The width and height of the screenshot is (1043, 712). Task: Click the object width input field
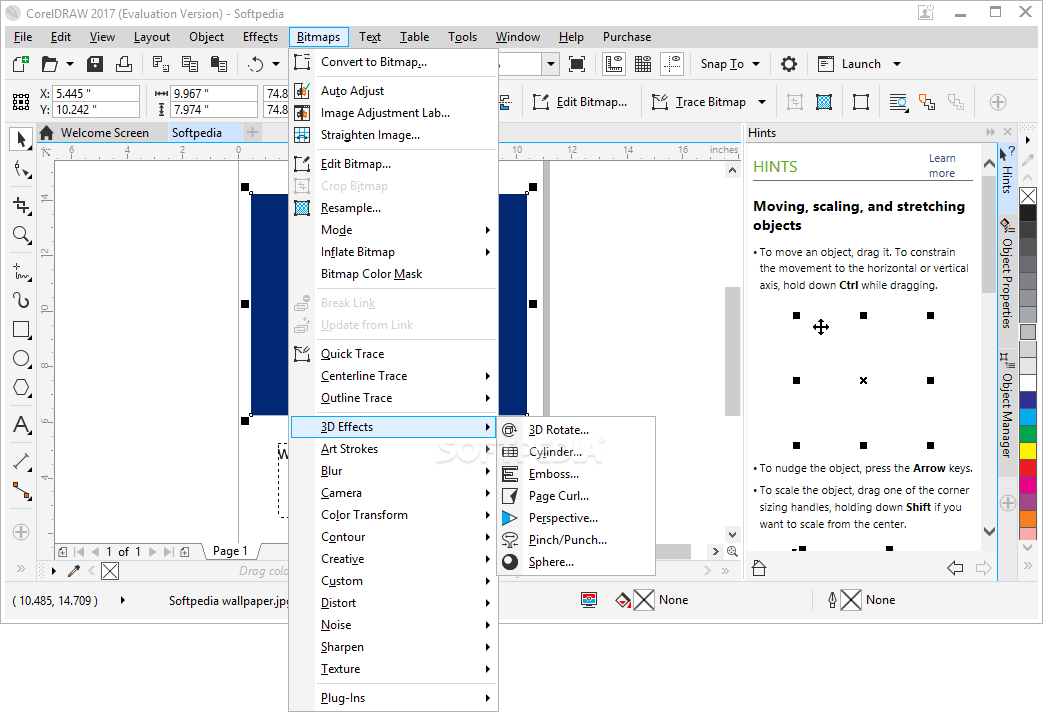click(x=214, y=93)
